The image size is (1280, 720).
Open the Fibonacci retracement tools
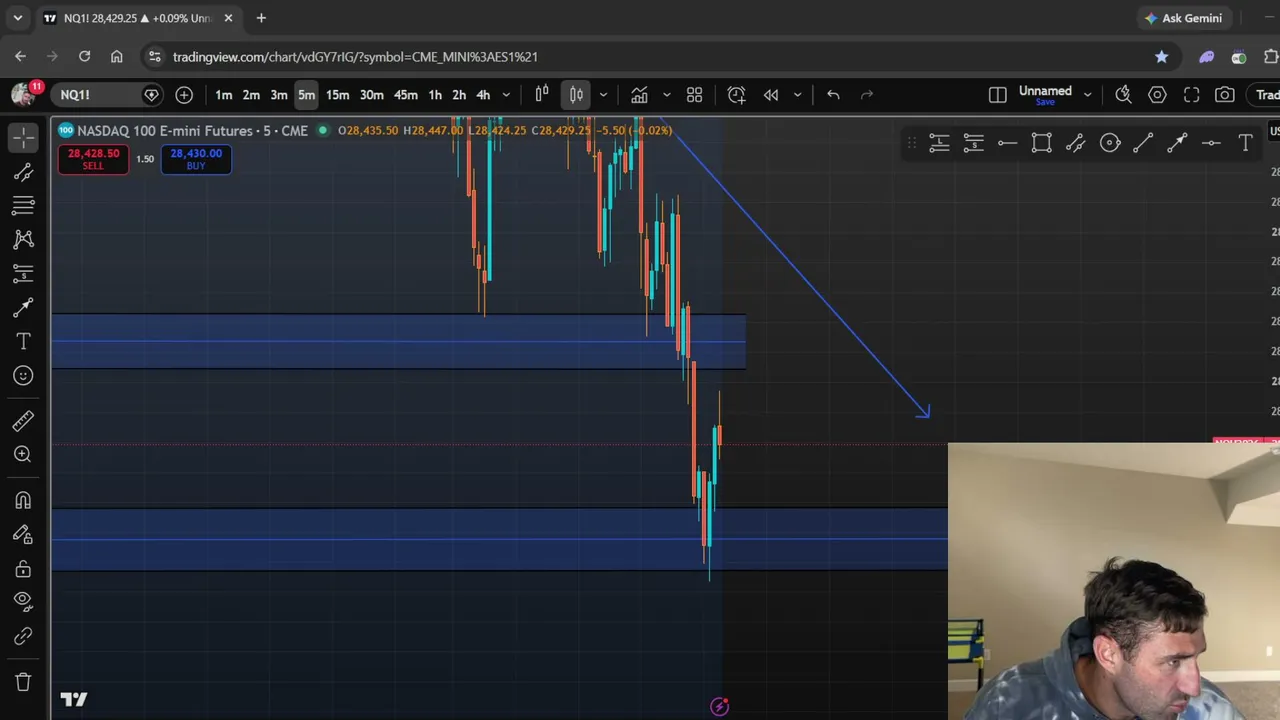coord(23,205)
